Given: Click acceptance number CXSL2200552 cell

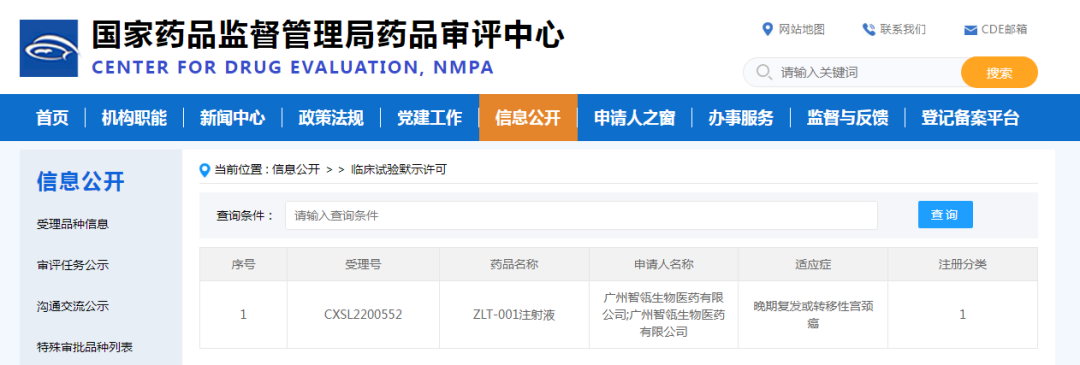Looking at the screenshot, I should tap(363, 315).
